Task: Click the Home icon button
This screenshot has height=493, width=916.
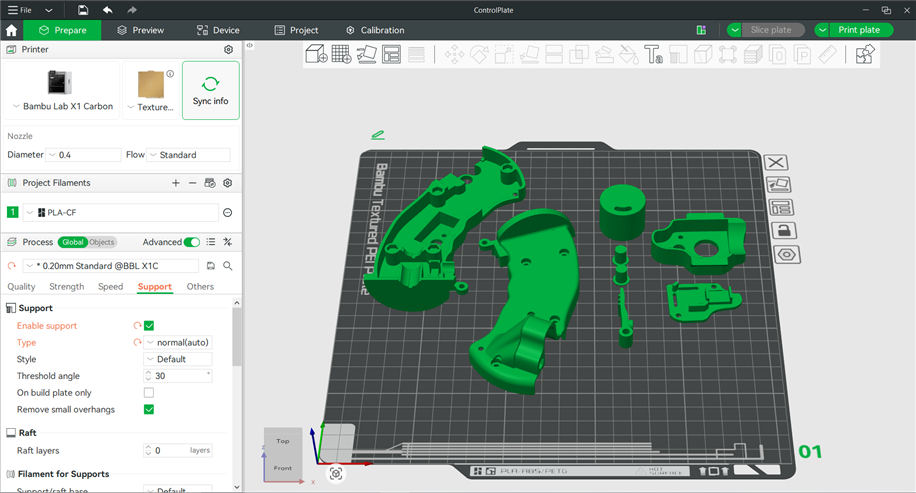Action: pyautogui.click(x=12, y=30)
